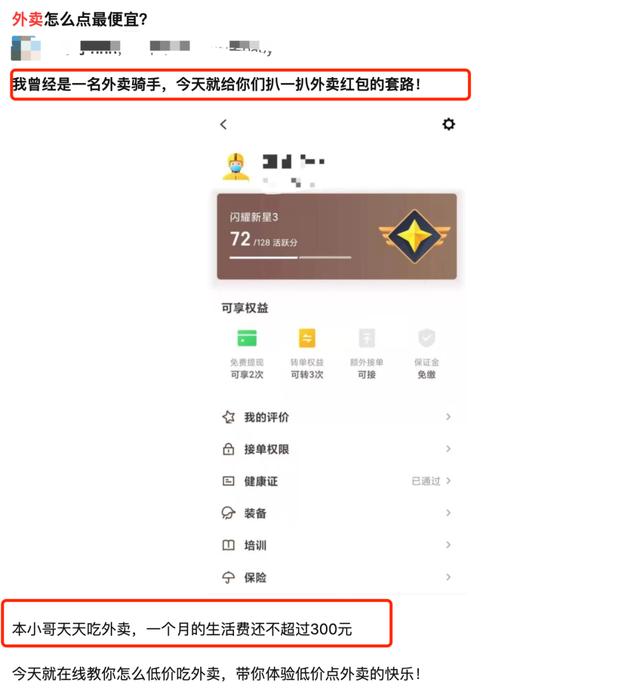Image resolution: width=640 pixels, height=691 pixels.
Task: Expand 我的评价 chevron arrow
Action: pos(448,417)
